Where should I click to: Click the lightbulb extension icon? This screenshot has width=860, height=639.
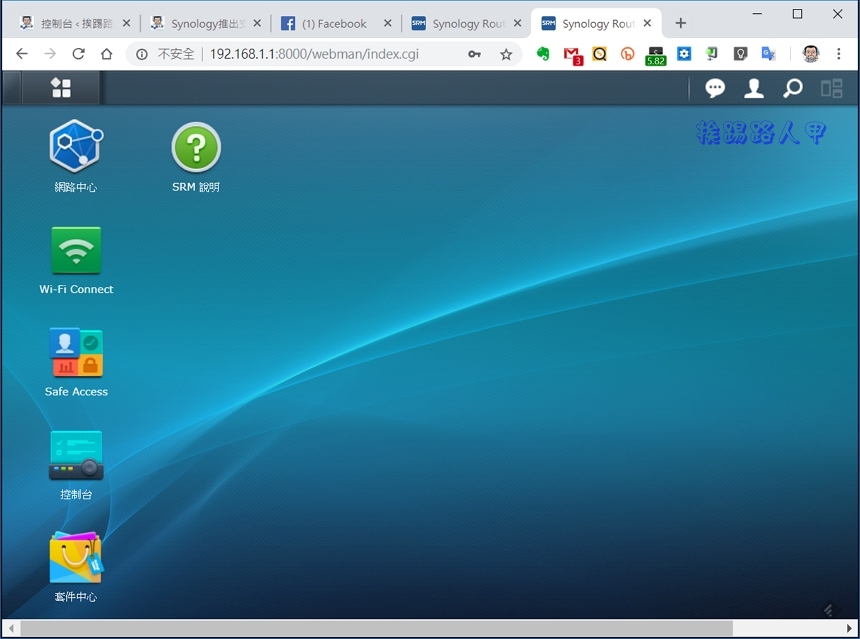point(740,54)
